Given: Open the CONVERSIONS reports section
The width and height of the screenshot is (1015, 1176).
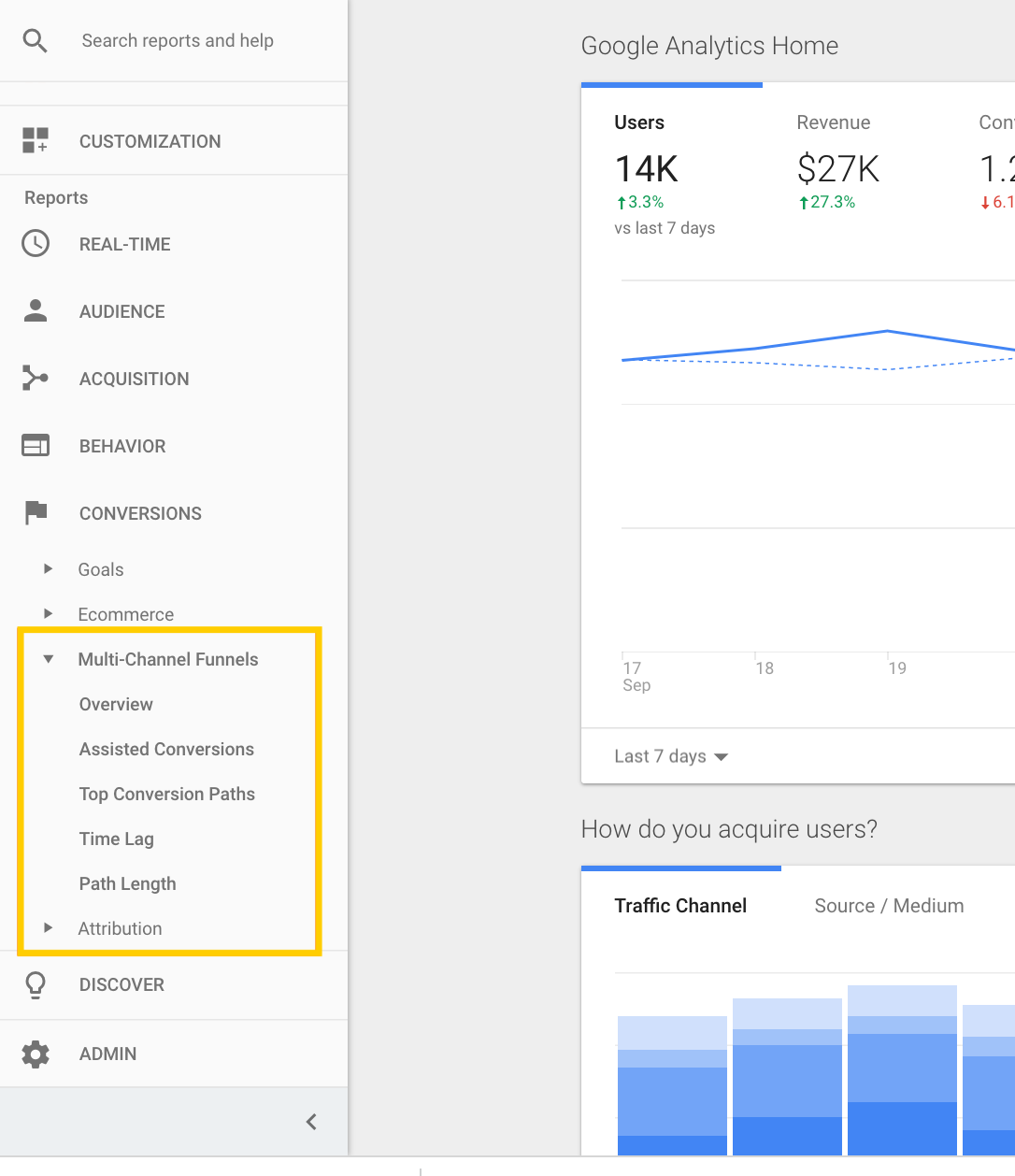Looking at the screenshot, I should [140, 513].
